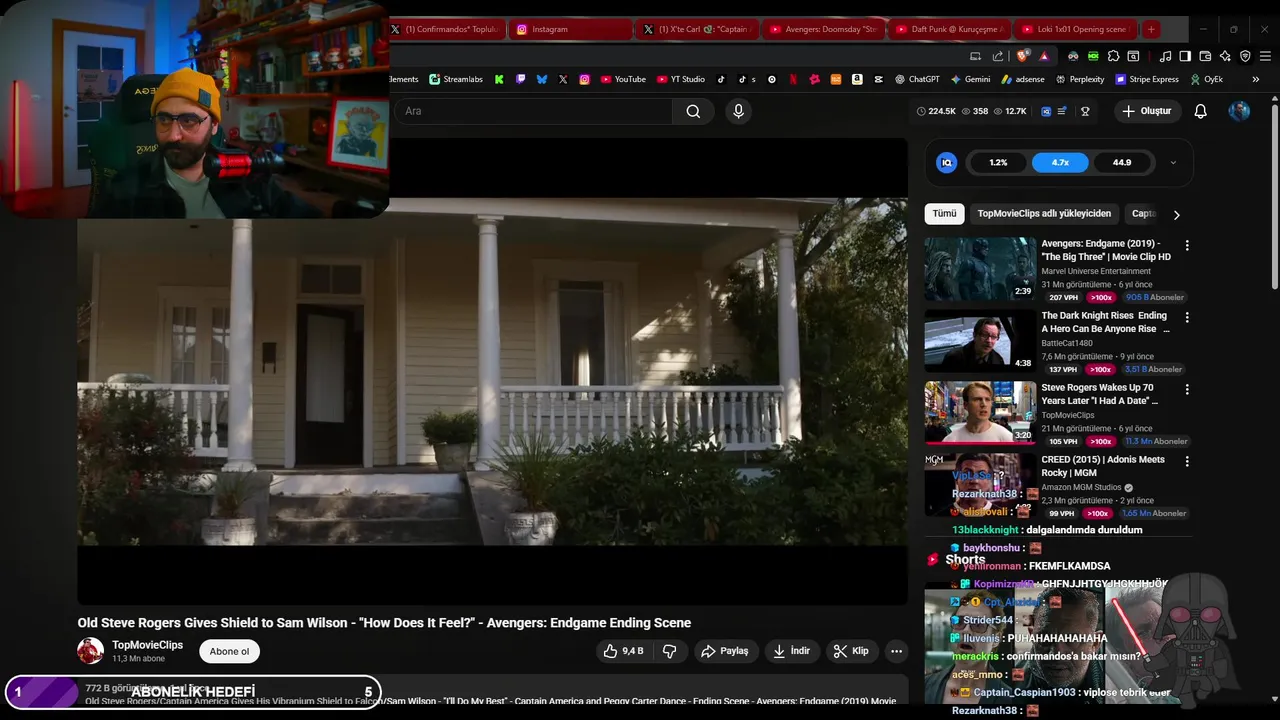Viewport: 1280px width, 720px height.
Task: Open a new tab with plus button
Action: (1151, 29)
